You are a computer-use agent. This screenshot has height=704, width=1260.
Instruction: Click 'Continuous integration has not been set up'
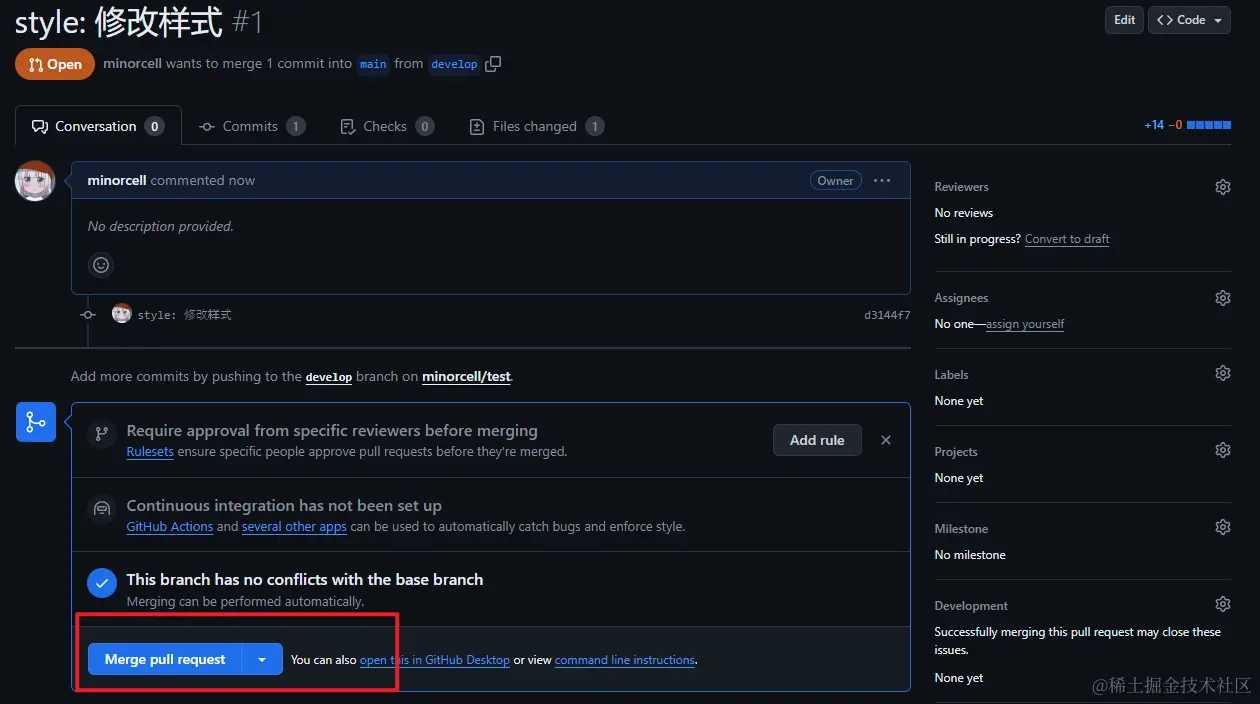[x=284, y=506]
